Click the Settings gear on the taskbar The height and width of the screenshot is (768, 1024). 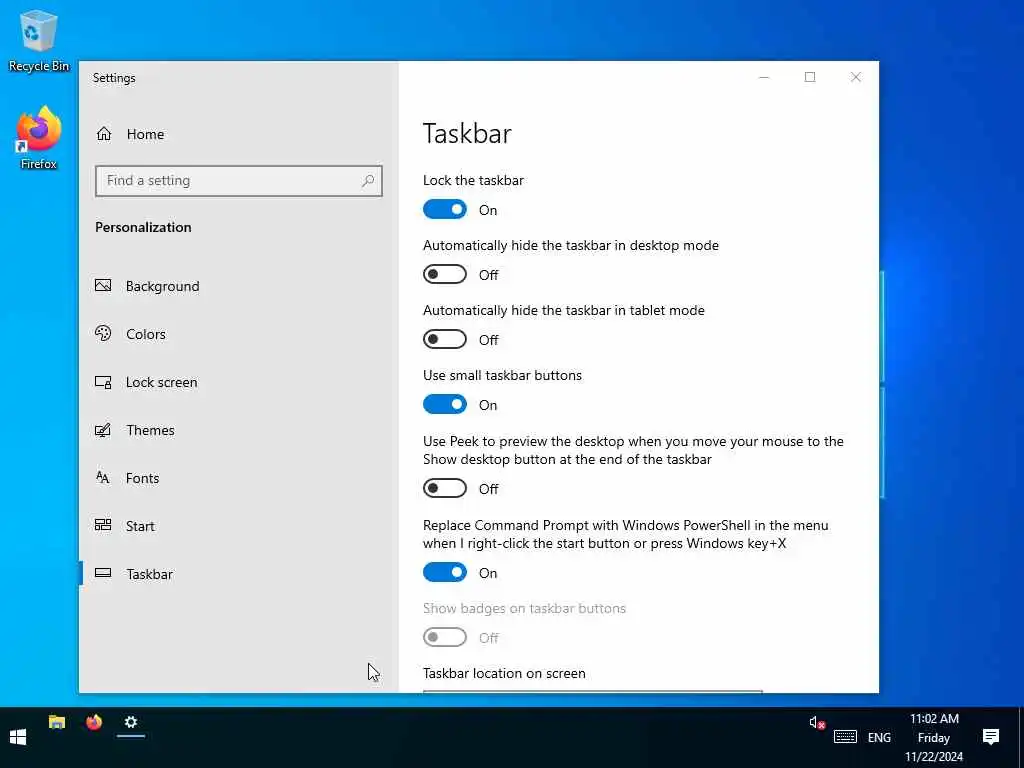click(x=131, y=722)
